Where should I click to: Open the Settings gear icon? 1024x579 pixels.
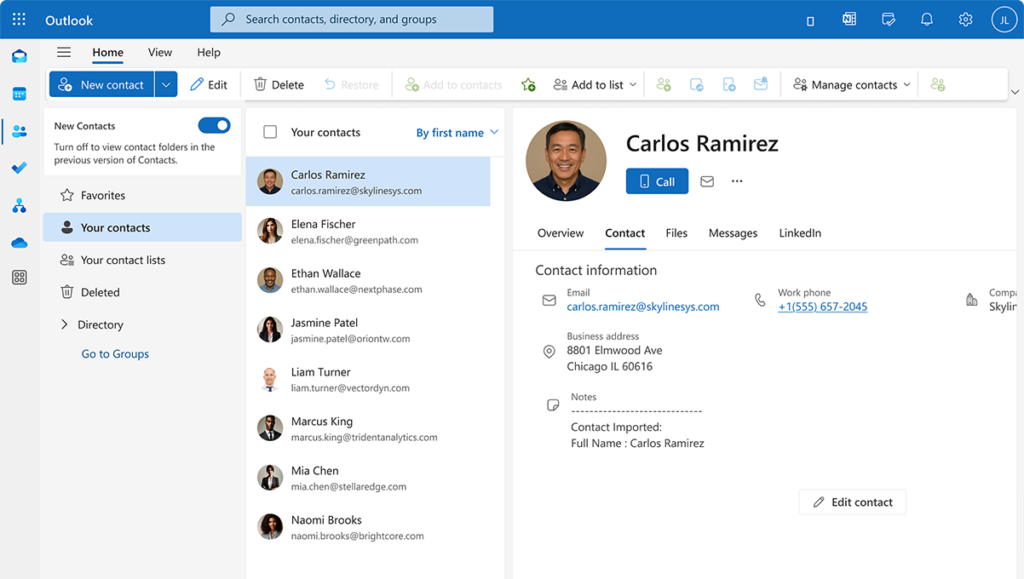(x=965, y=19)
